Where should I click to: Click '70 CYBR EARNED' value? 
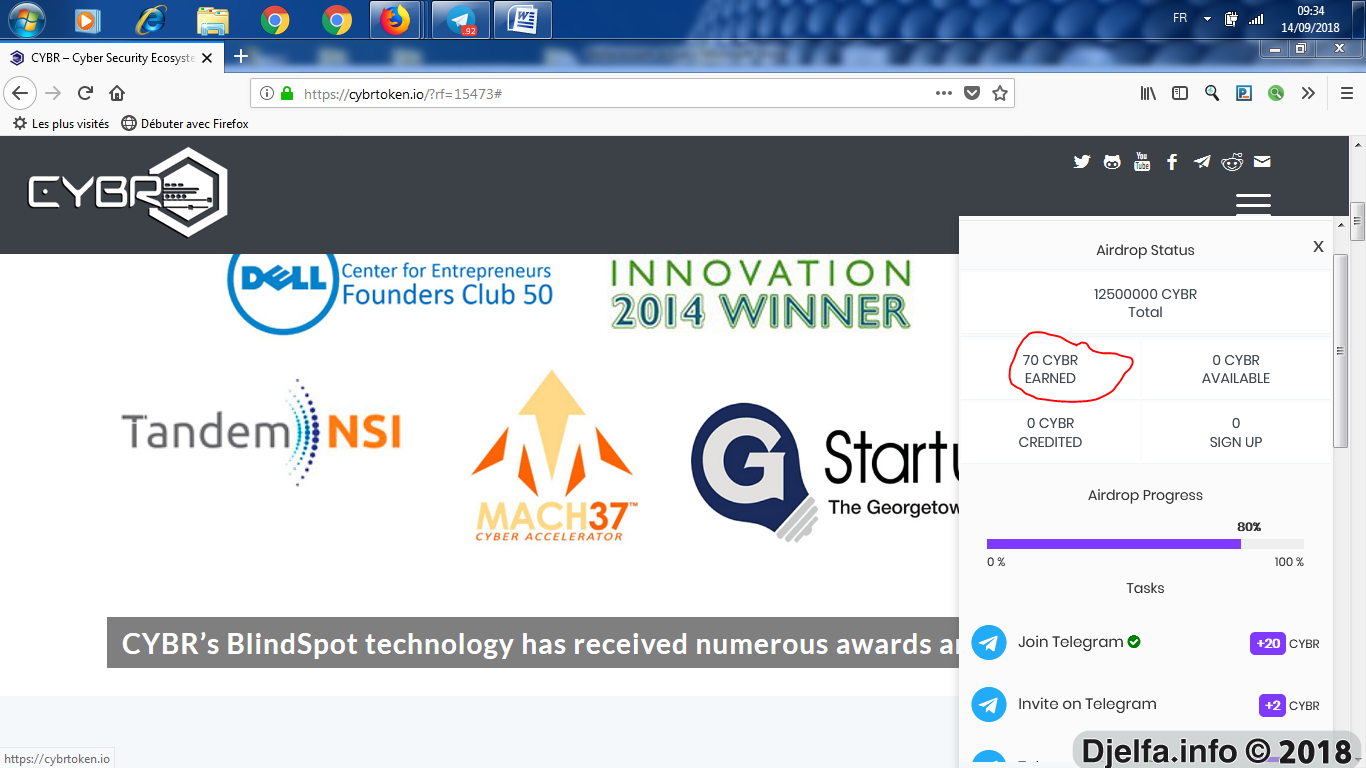(1050, 369)
